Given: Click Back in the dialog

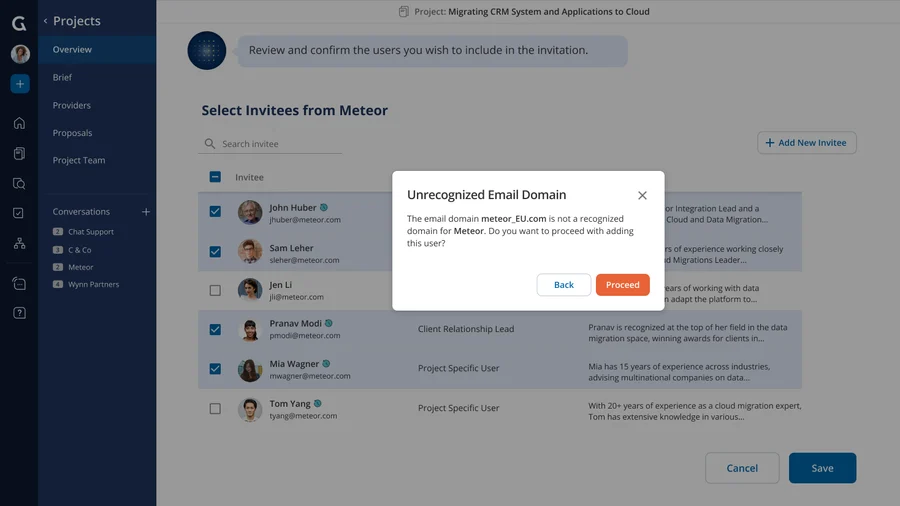Looking at the screenshot, I should (564, 285).
